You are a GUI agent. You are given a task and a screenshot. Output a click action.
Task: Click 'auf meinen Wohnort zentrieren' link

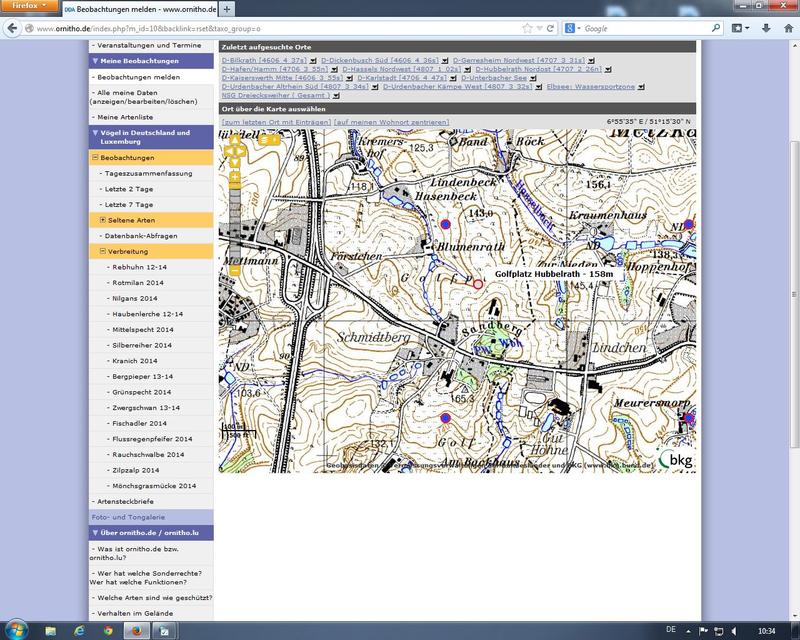(x=391, y=122)
